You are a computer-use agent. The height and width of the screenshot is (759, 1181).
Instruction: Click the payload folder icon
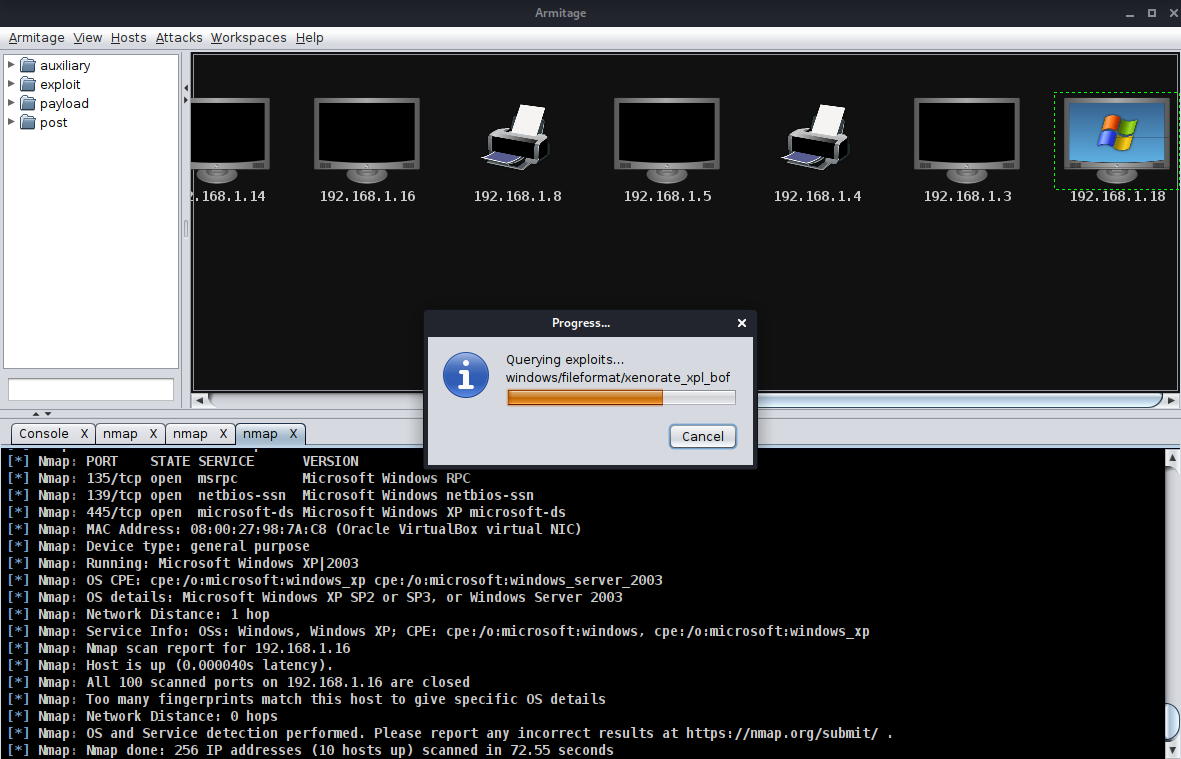pyautogui.click(x=28, y=103)
